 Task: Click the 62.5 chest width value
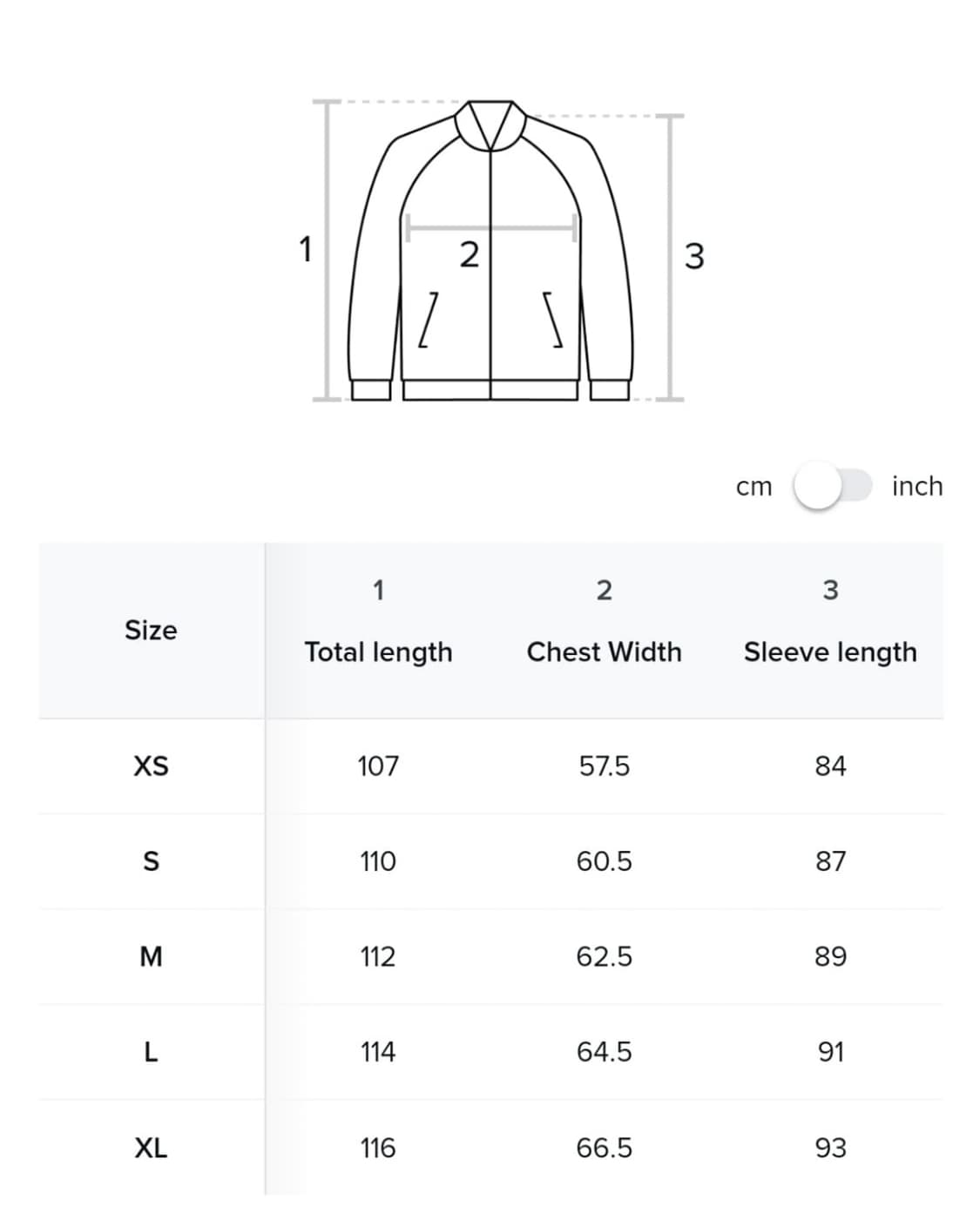(604, 957)
